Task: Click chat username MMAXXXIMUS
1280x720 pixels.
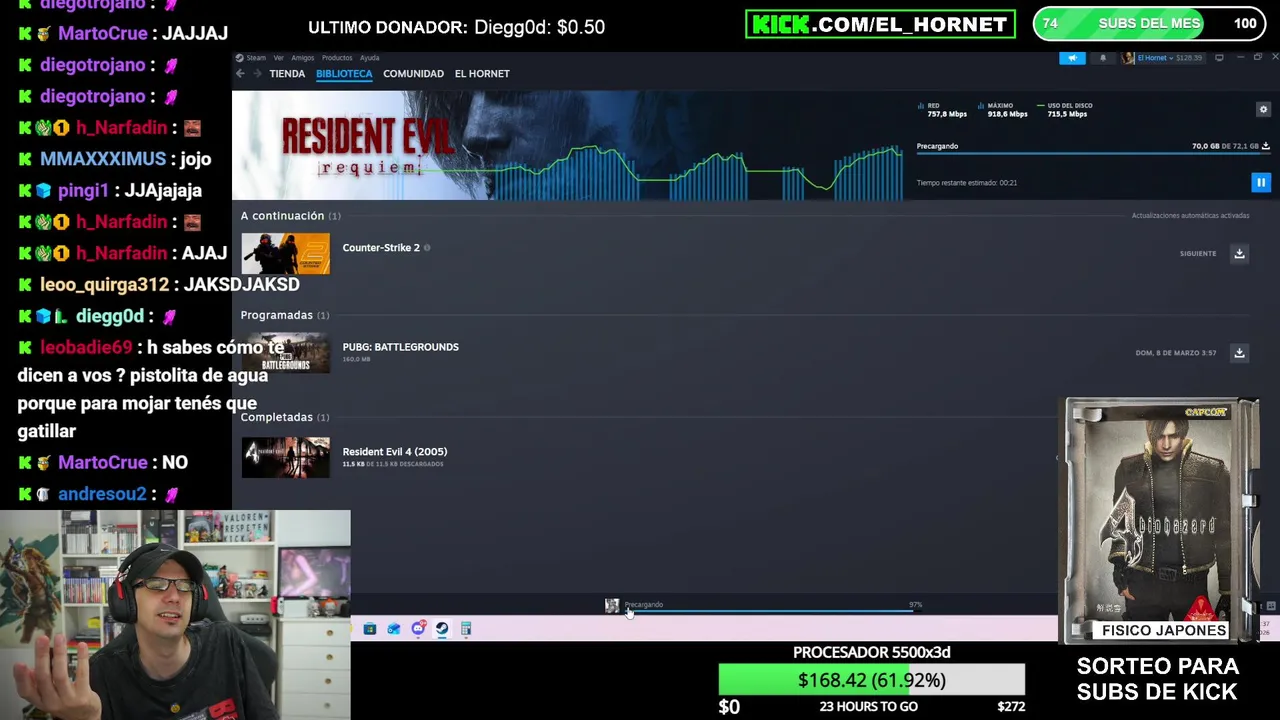Action: (x=103, y=159)
